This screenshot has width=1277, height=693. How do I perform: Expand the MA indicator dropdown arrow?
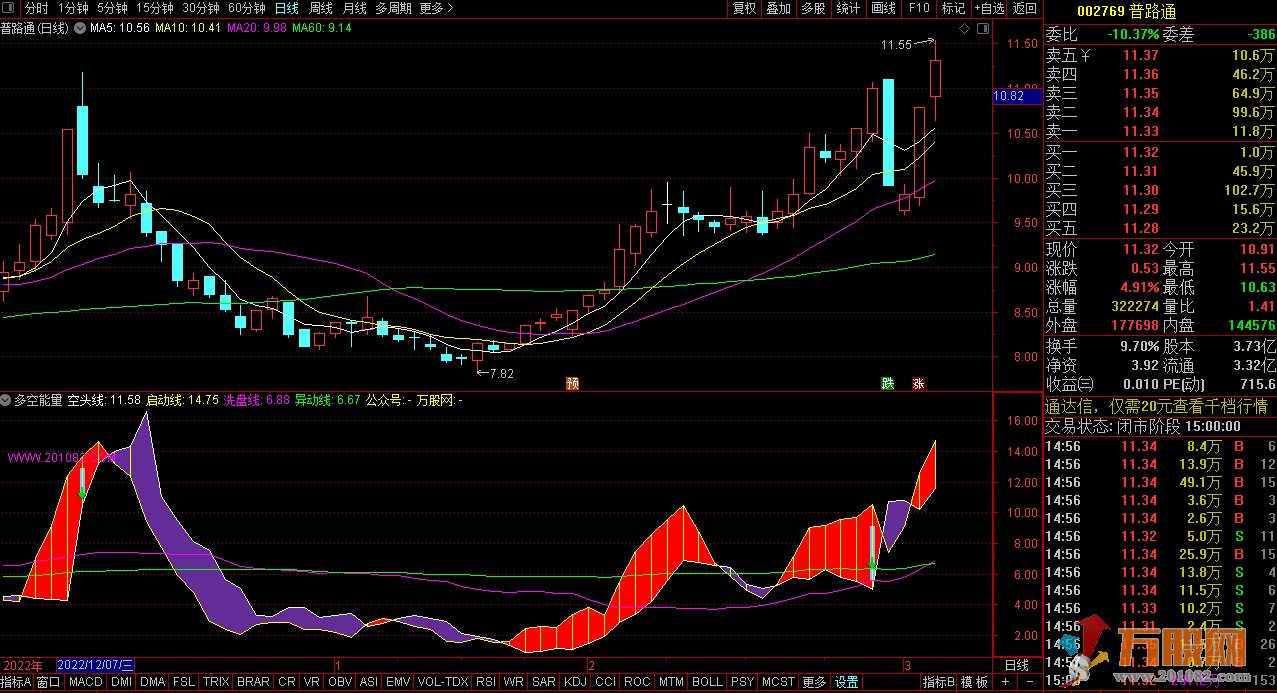click(x=81, y=28)
